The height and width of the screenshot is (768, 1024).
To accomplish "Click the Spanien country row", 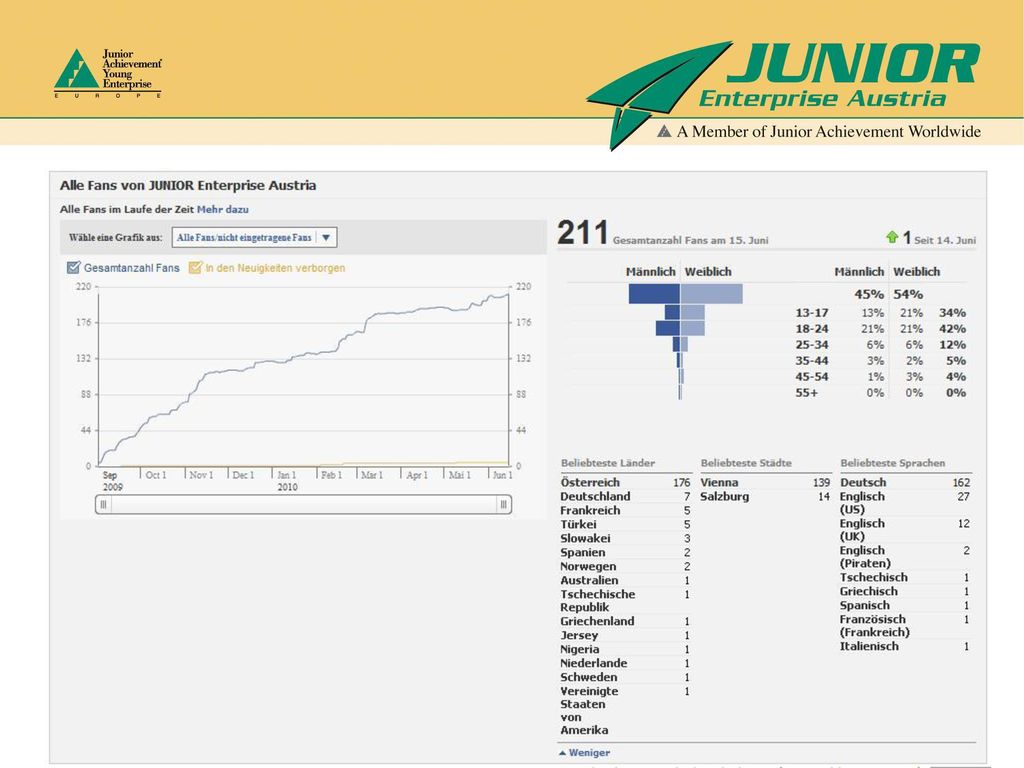I will tap(625, 552).
